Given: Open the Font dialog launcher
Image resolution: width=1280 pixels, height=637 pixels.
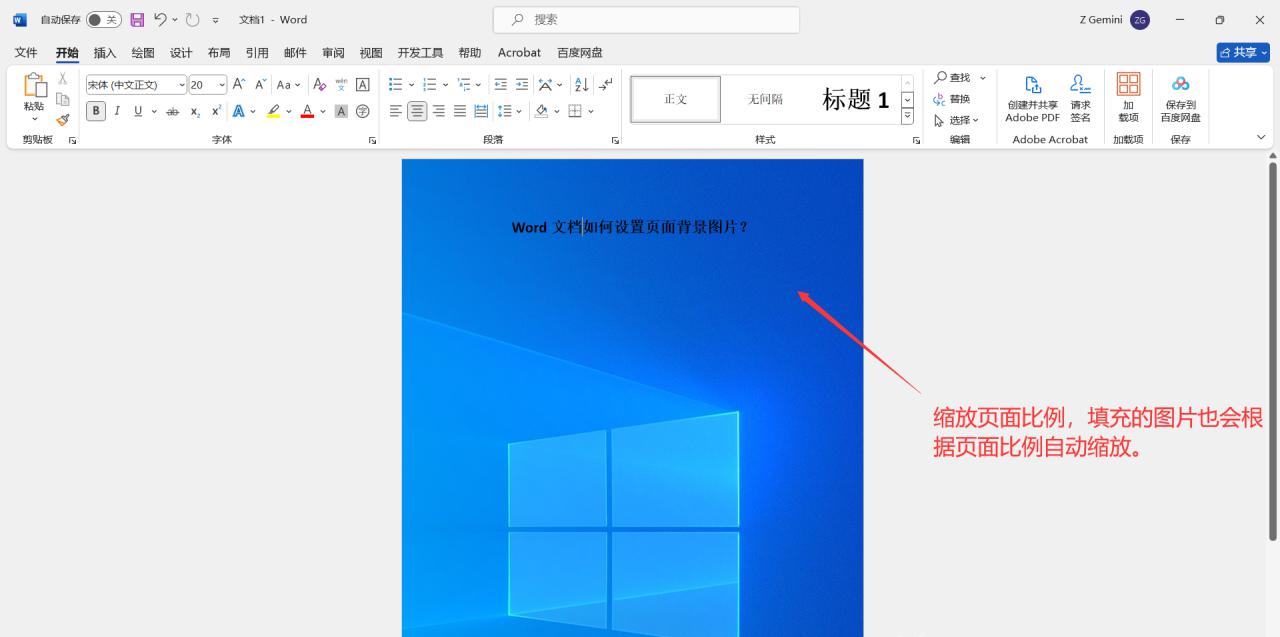Looking at the screenshot, I should [372, 141].
